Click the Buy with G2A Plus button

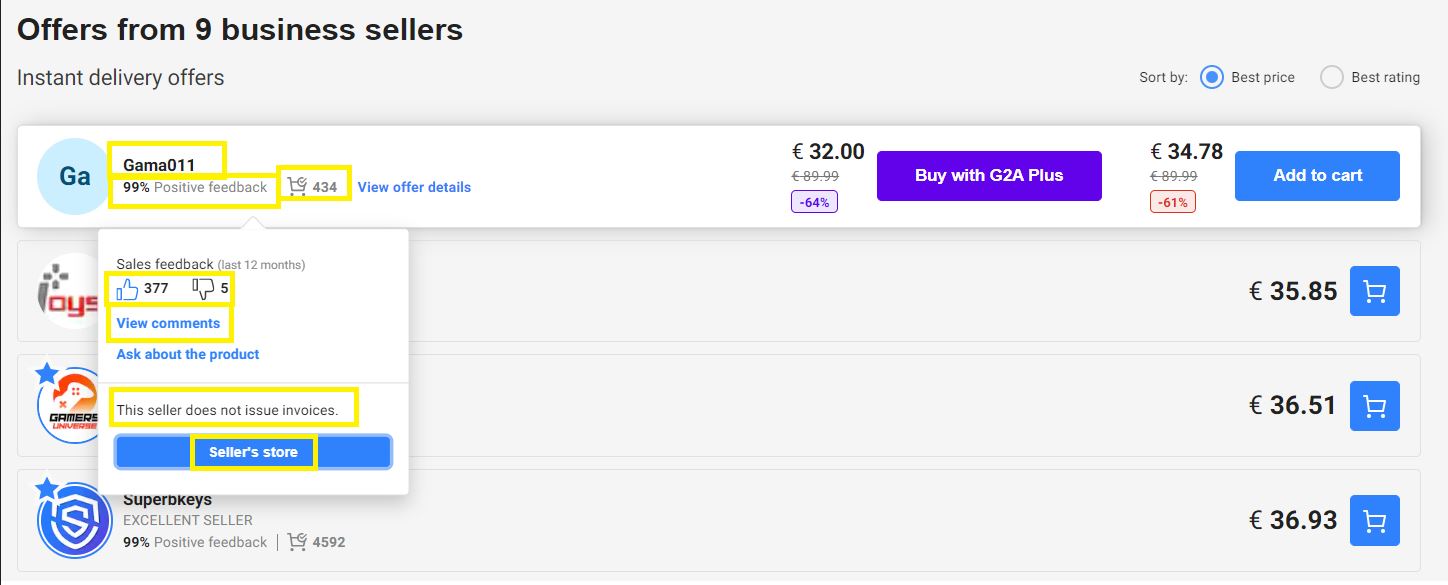988,175
